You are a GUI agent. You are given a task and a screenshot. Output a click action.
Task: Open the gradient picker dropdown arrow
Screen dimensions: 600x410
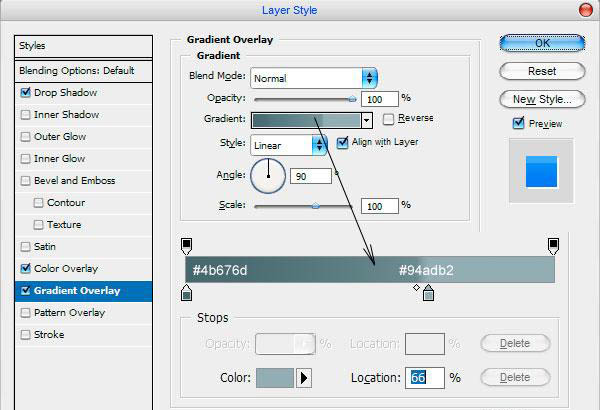click(x=367, y=121)
